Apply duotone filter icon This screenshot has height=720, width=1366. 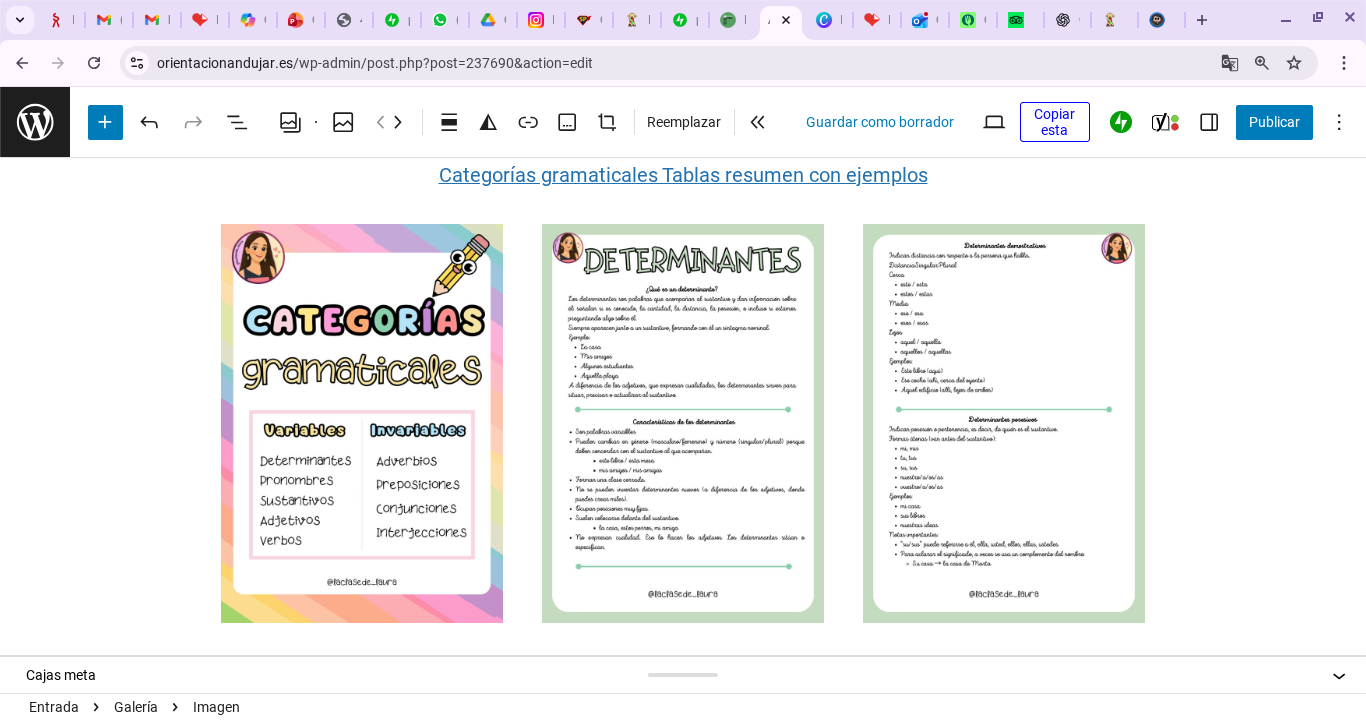(488, 122)
